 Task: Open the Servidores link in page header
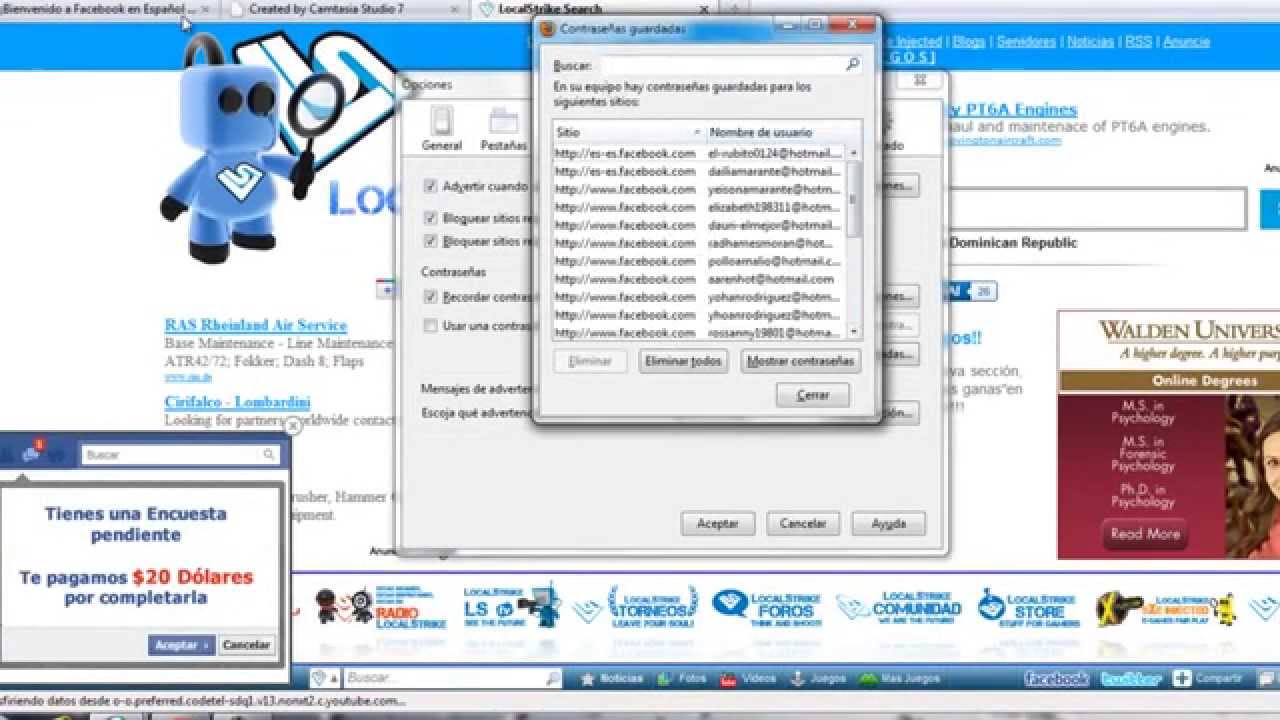pyautogui.click(x=1026, y=42)
